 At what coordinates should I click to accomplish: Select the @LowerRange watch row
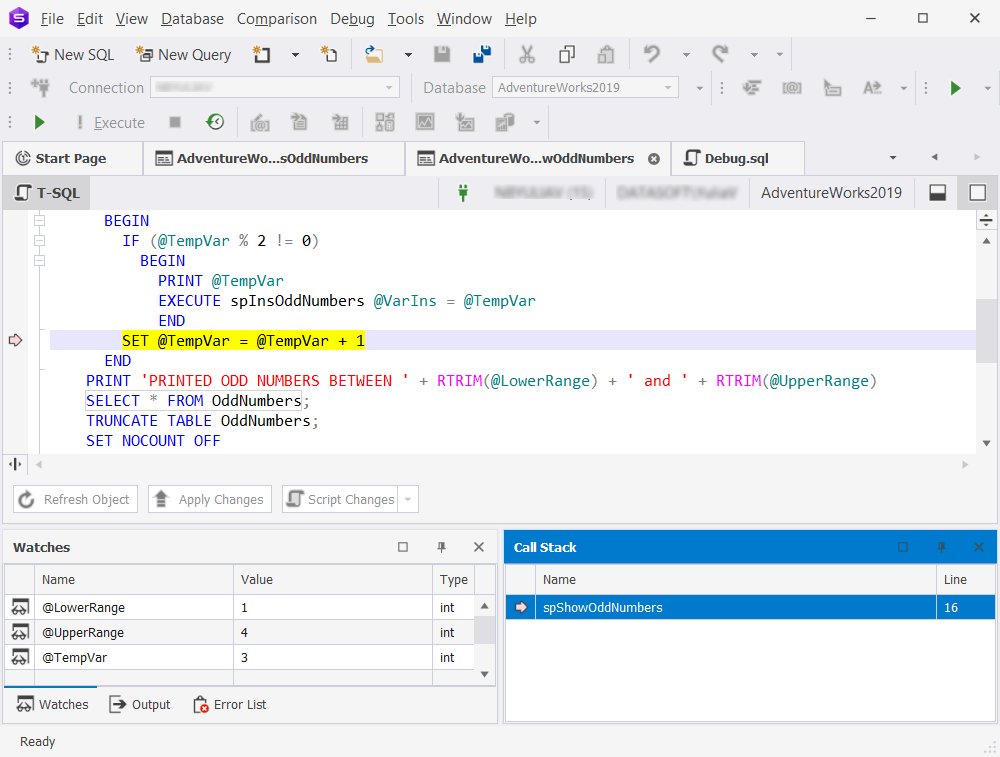[x=240, y=607]
